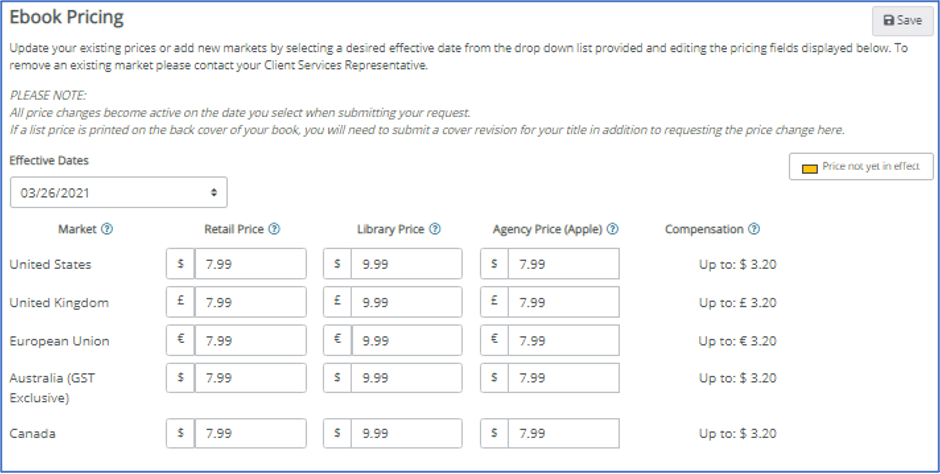Viewport: 940px width, 474px height.
Task: Click the help icon beside Retail Price
Action: click(x=274, y=229)
